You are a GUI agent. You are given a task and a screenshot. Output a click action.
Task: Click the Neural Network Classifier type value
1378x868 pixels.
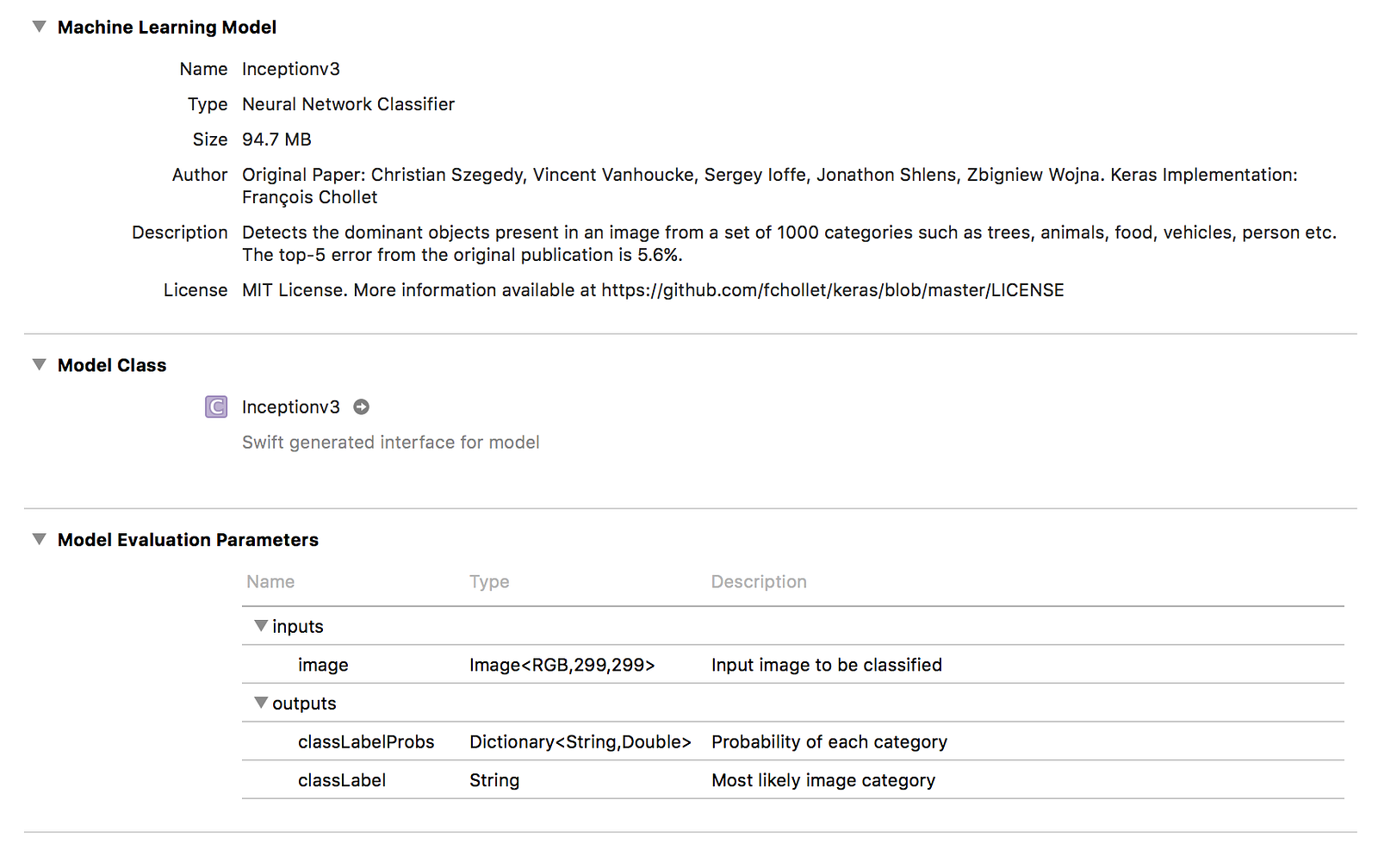point(348,104)
